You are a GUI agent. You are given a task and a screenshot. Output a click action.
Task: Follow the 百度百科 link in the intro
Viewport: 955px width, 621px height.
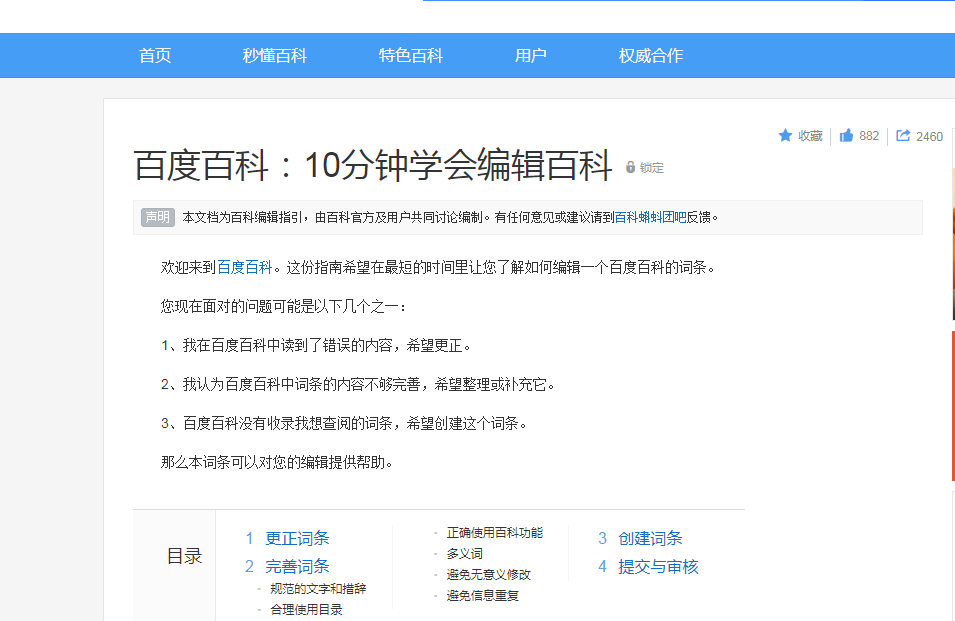245,268
